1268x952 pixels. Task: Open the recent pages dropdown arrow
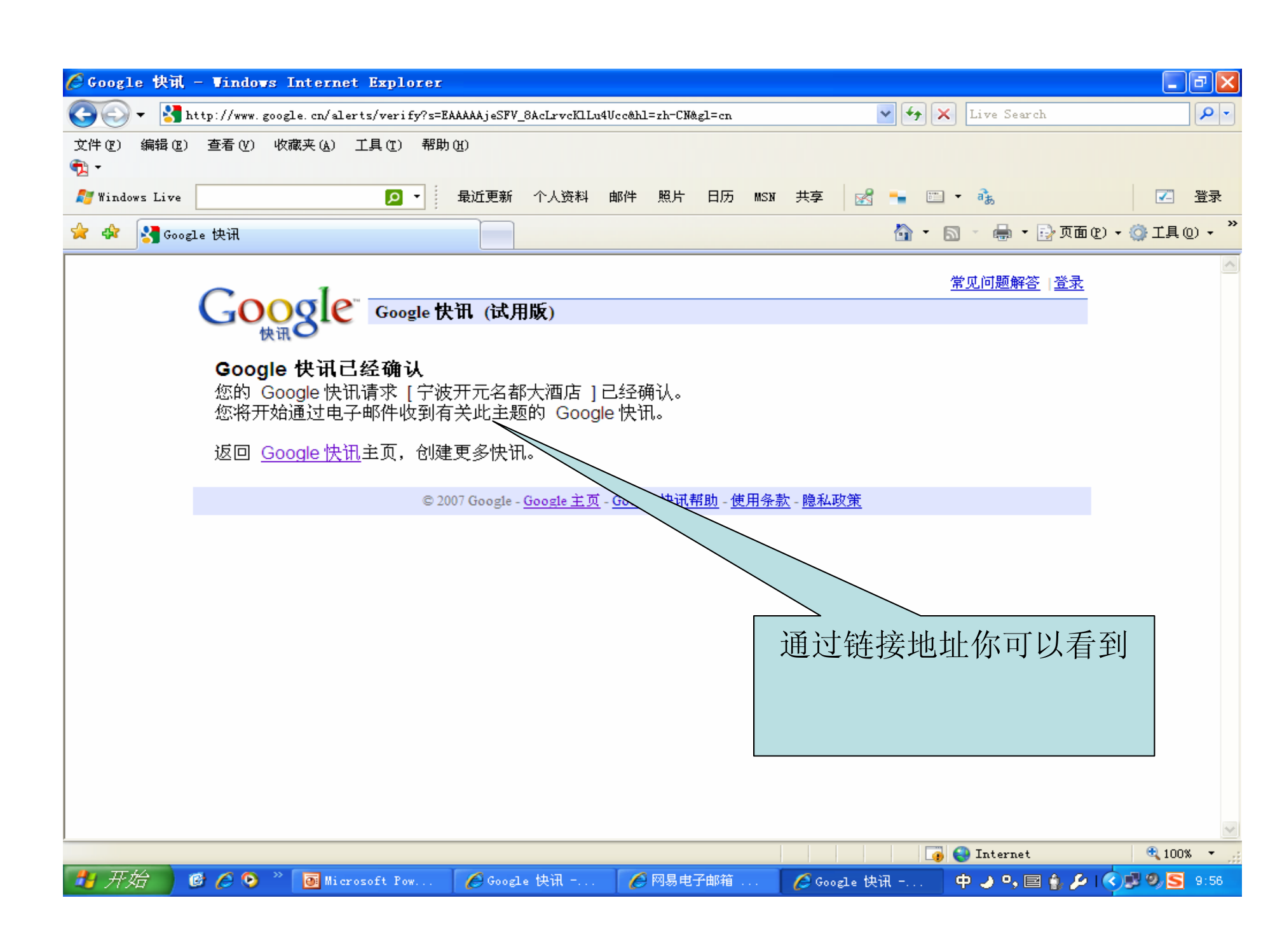(x=140, y=115)
